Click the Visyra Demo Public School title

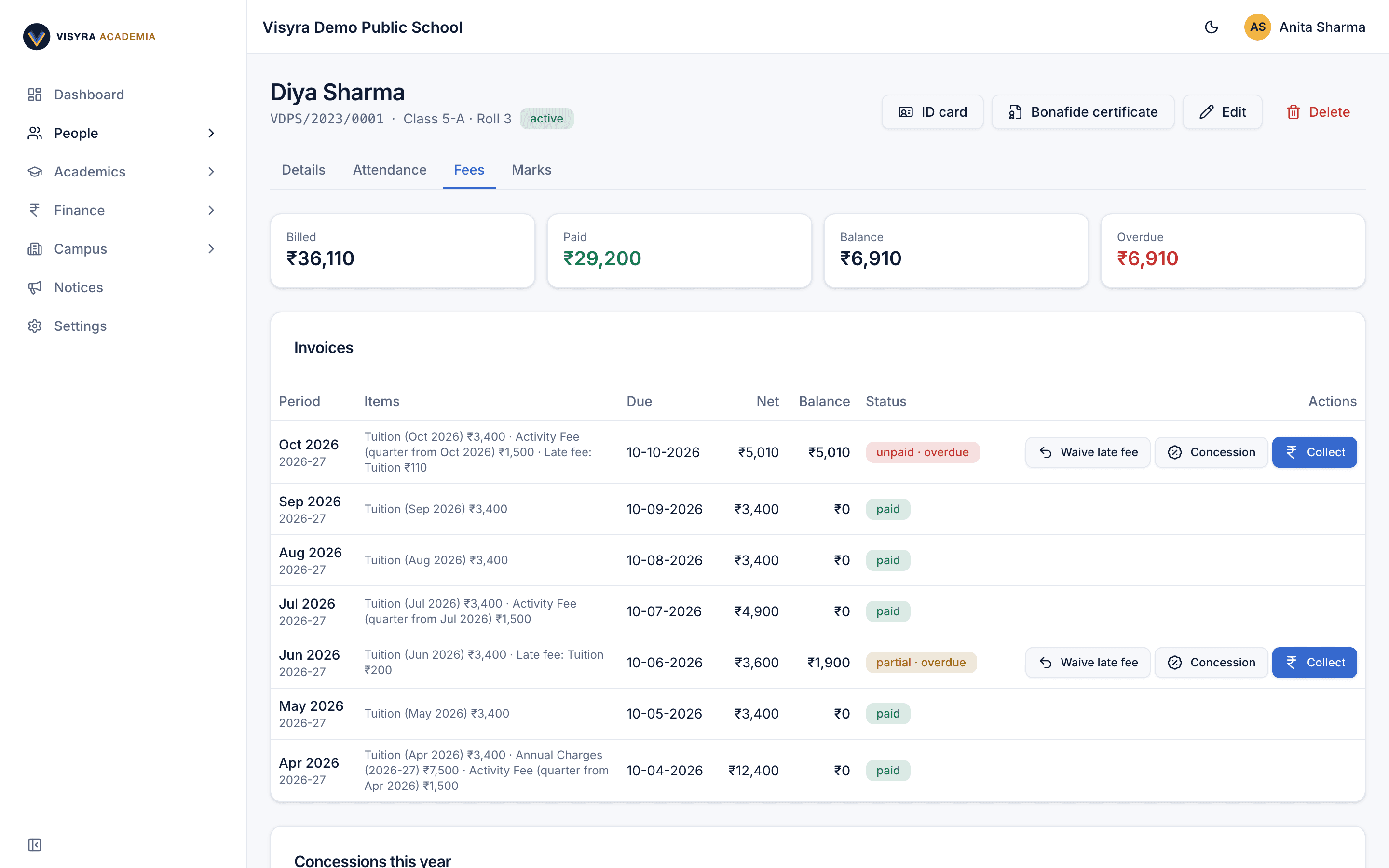(x=362, y=27)
